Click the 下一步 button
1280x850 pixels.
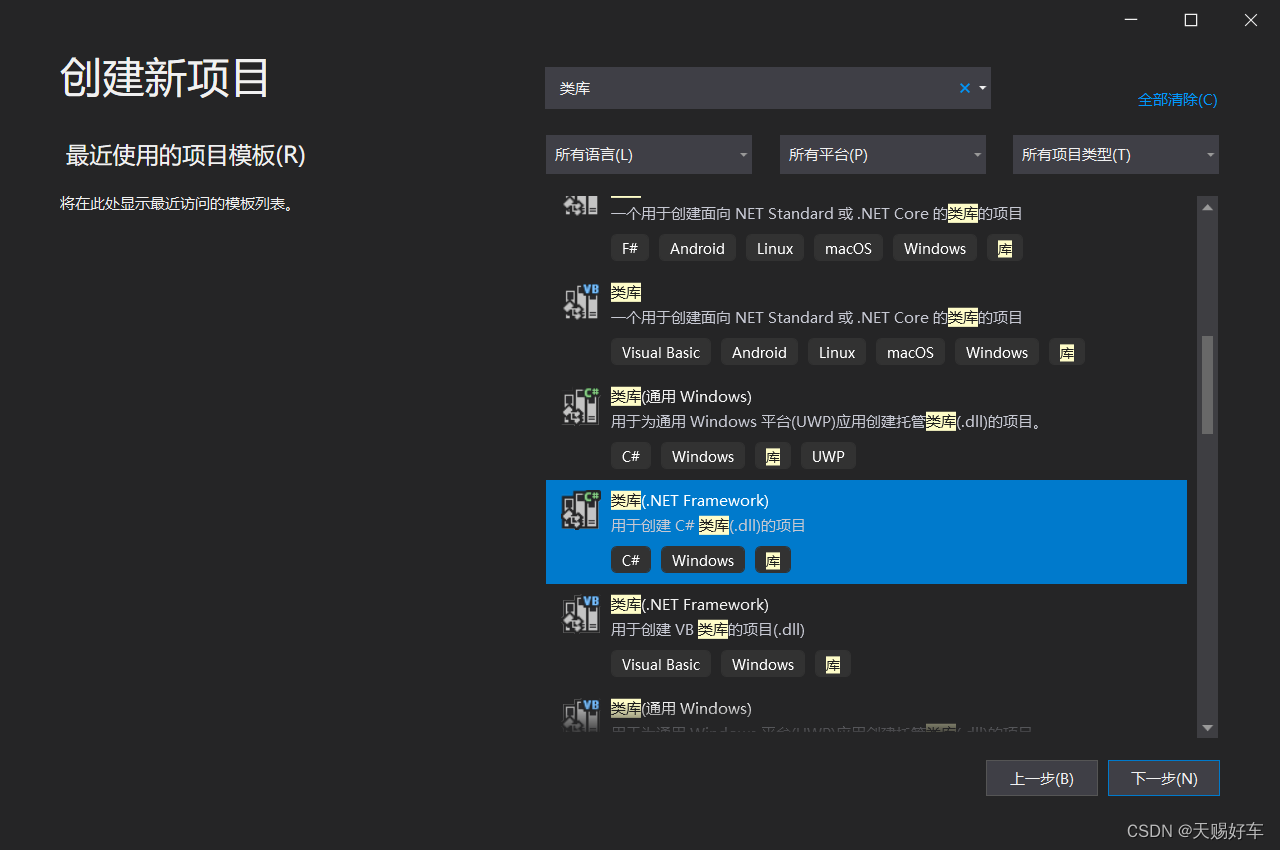(1164, 778)
